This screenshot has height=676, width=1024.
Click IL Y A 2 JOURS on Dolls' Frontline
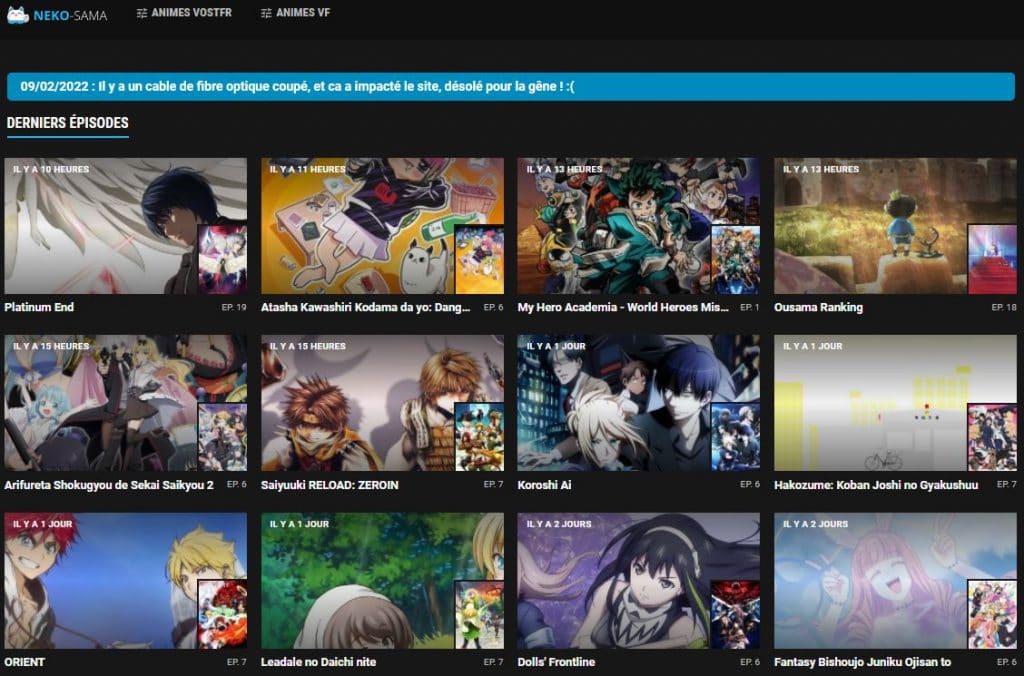(x=559, y=524)
